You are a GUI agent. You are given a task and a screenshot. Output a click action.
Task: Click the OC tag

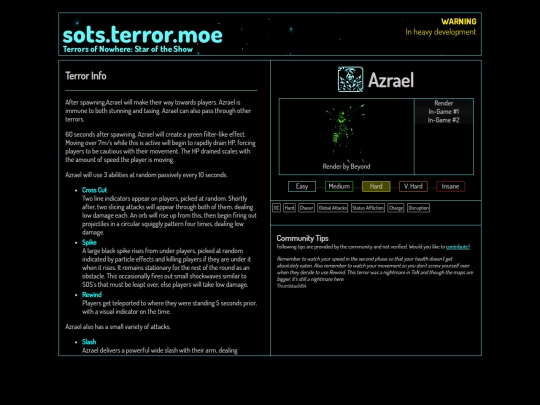tap(276, 208)
